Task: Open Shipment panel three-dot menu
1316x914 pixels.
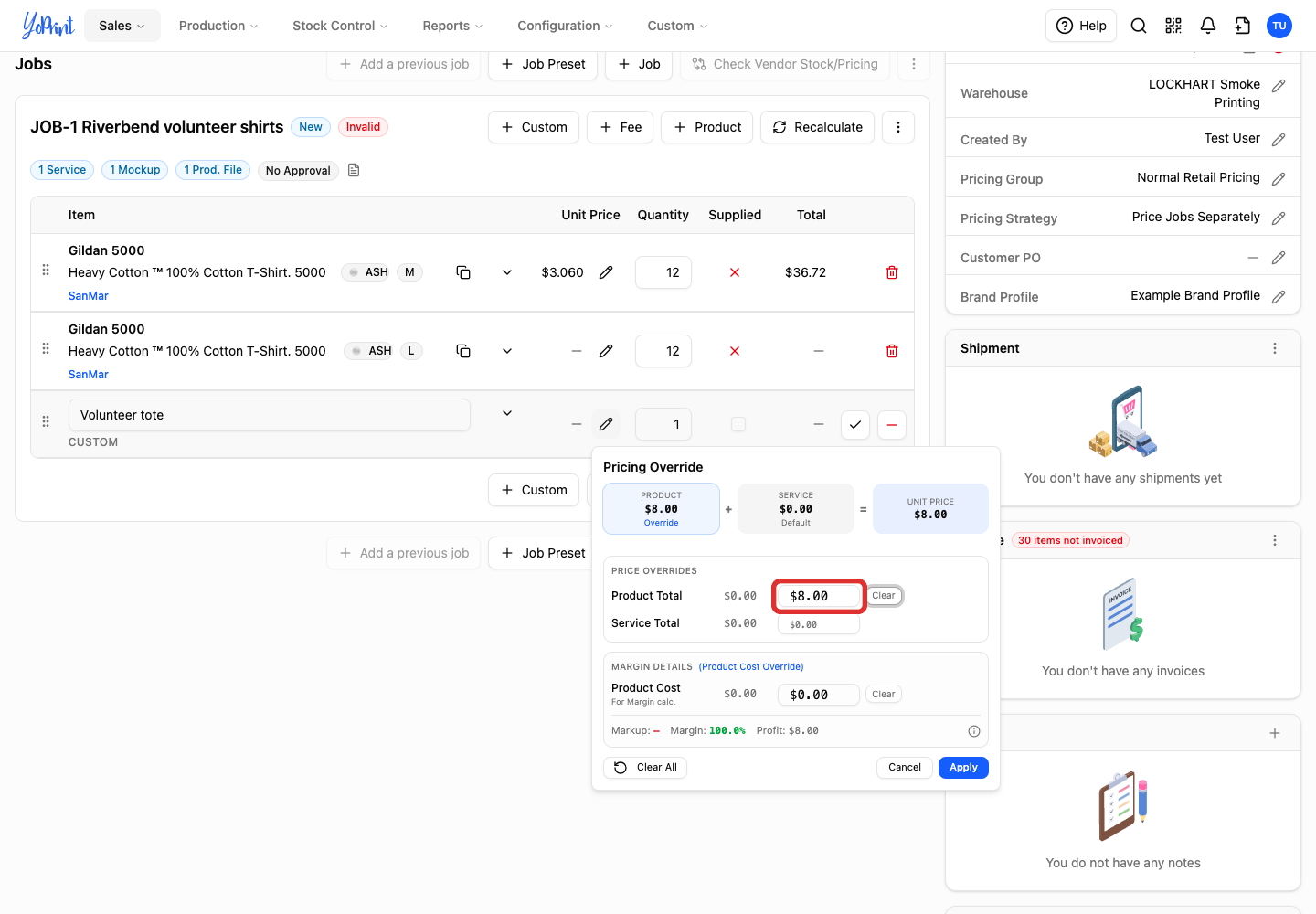Action: 1275,348
